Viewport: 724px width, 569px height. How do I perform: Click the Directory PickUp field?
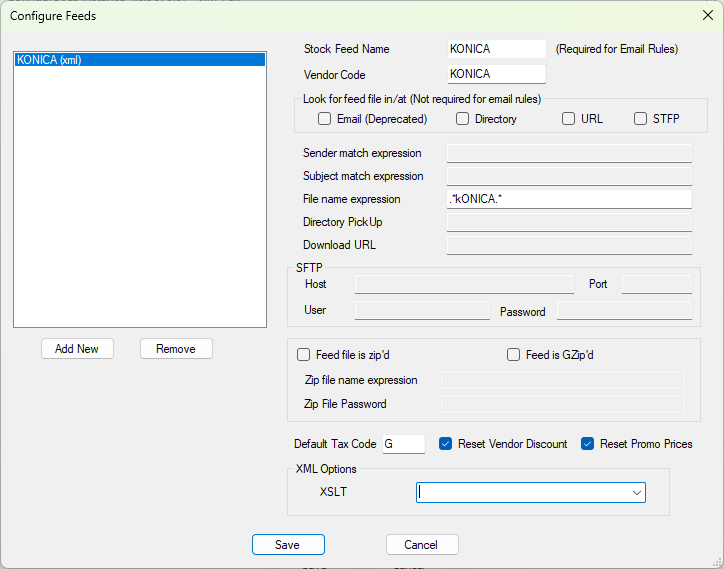point(569,222)
